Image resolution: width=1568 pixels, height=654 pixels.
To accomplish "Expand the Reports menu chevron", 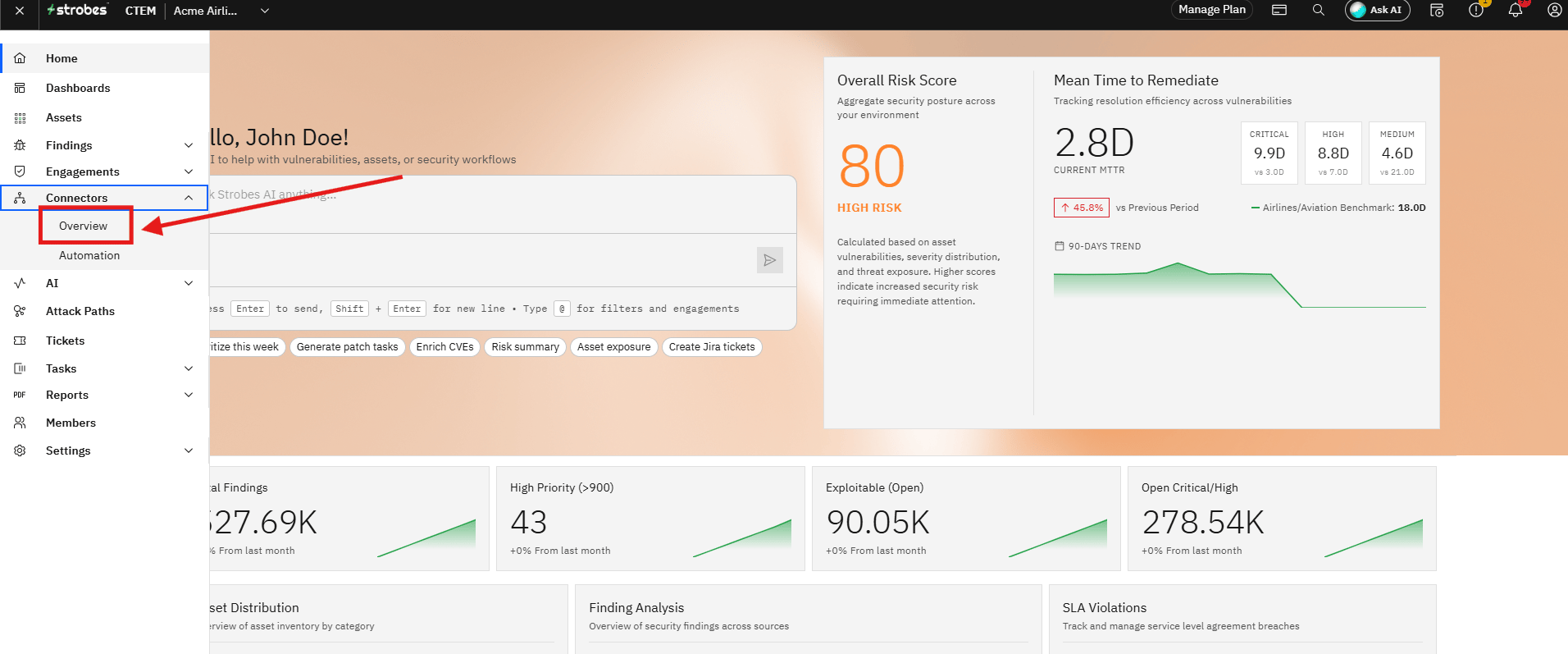I will (x=189, y=395).
